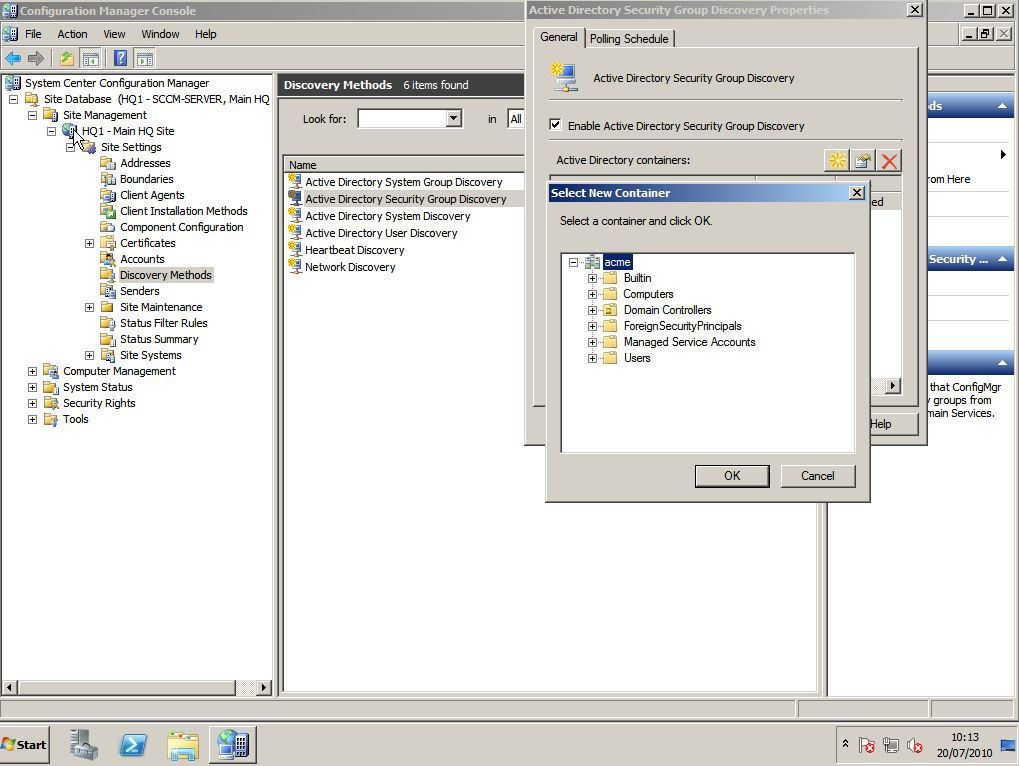Image resolution: width=1019 pixels, height=766 pixels.
Task: Click the acme domain icon
Action: (x=593, y=262)
